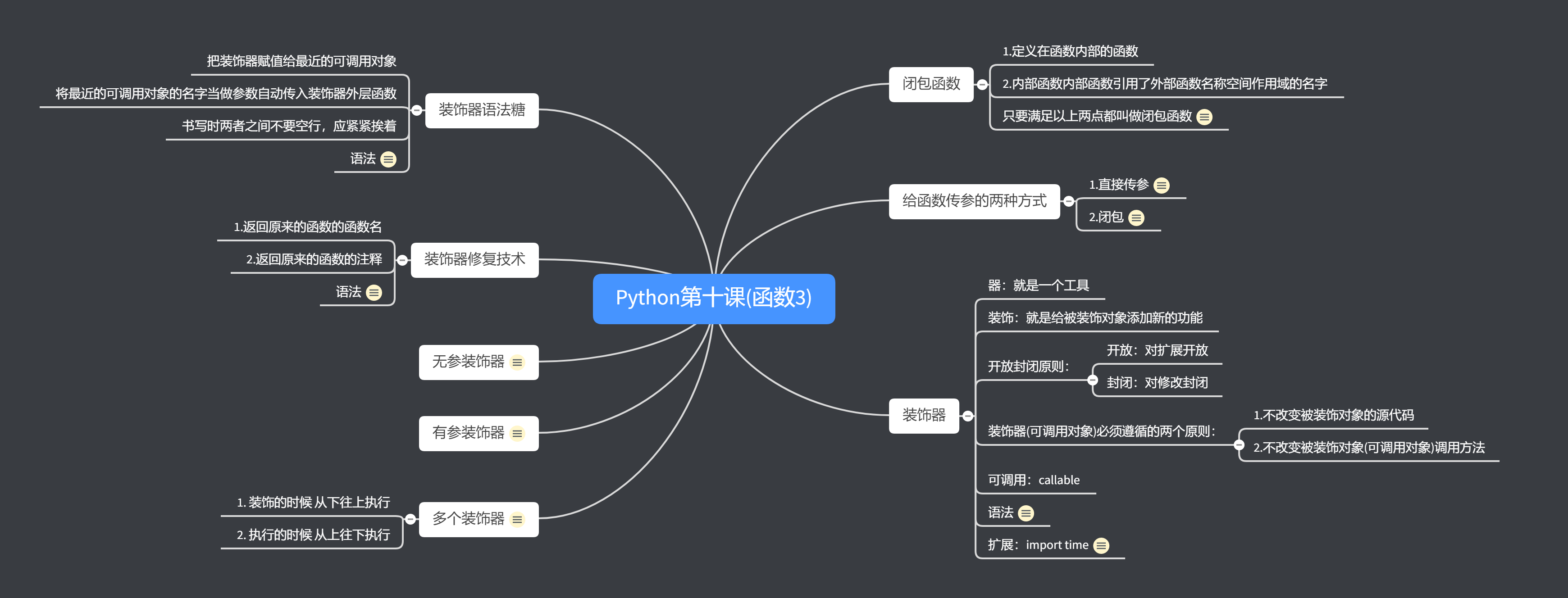Select the 装饰器 main topic node
Screen dimensions: 1568x598
[x=923, y=416]
